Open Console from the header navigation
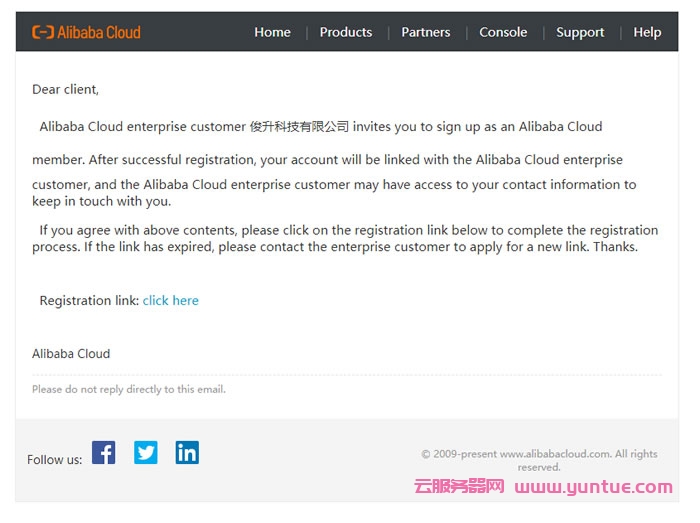700x523 pixels. tap(503, 32)
